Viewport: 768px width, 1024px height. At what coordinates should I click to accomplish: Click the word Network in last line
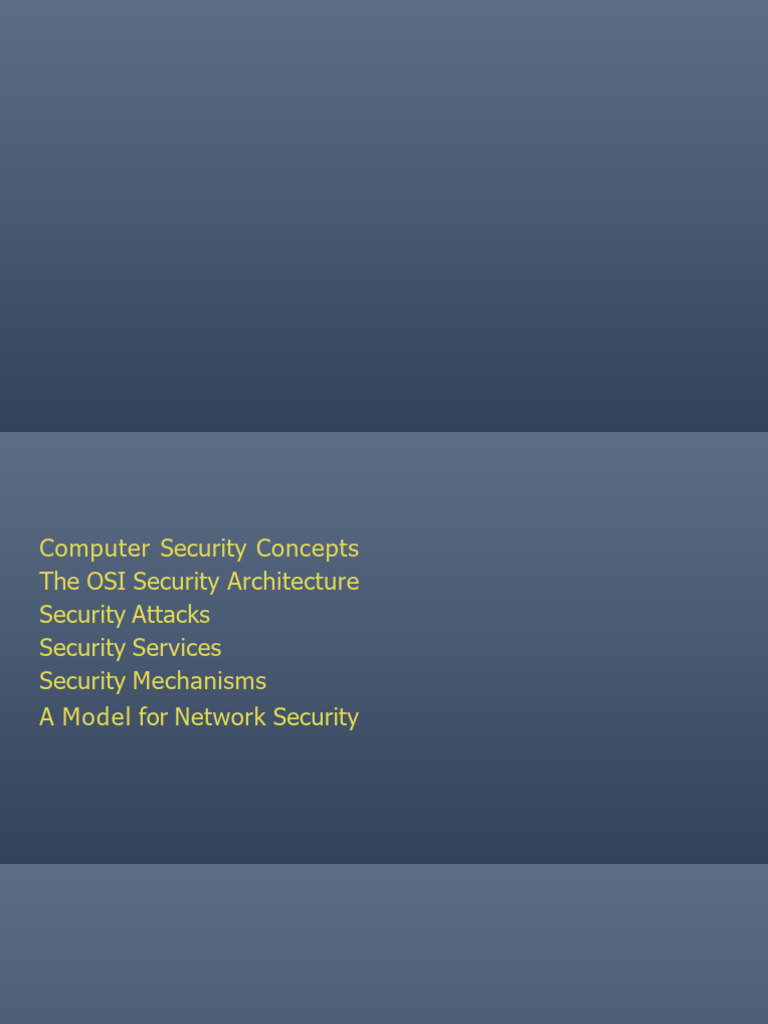(x=214, y=717)
